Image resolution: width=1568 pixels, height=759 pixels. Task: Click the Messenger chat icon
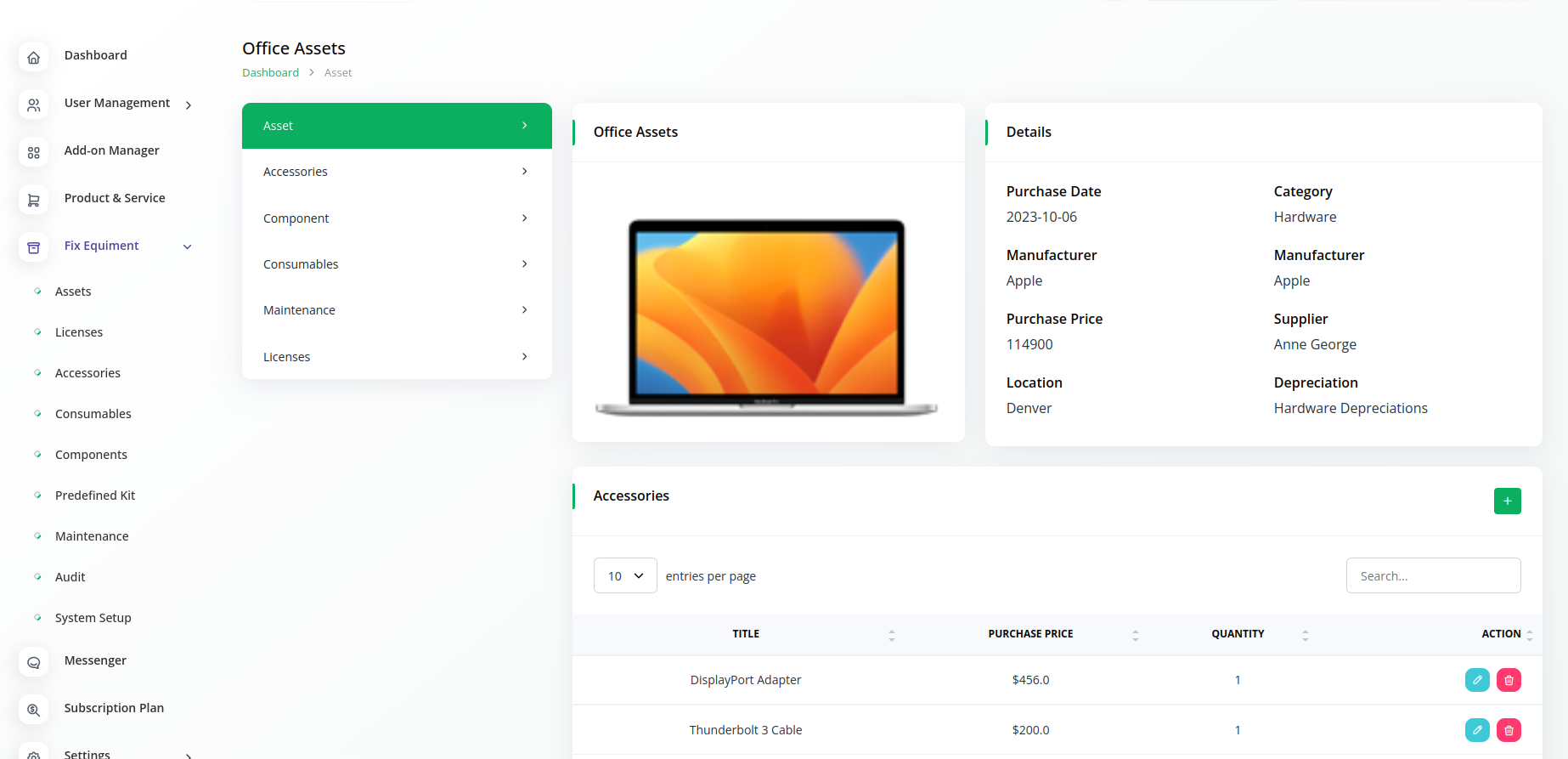(33, 663)
